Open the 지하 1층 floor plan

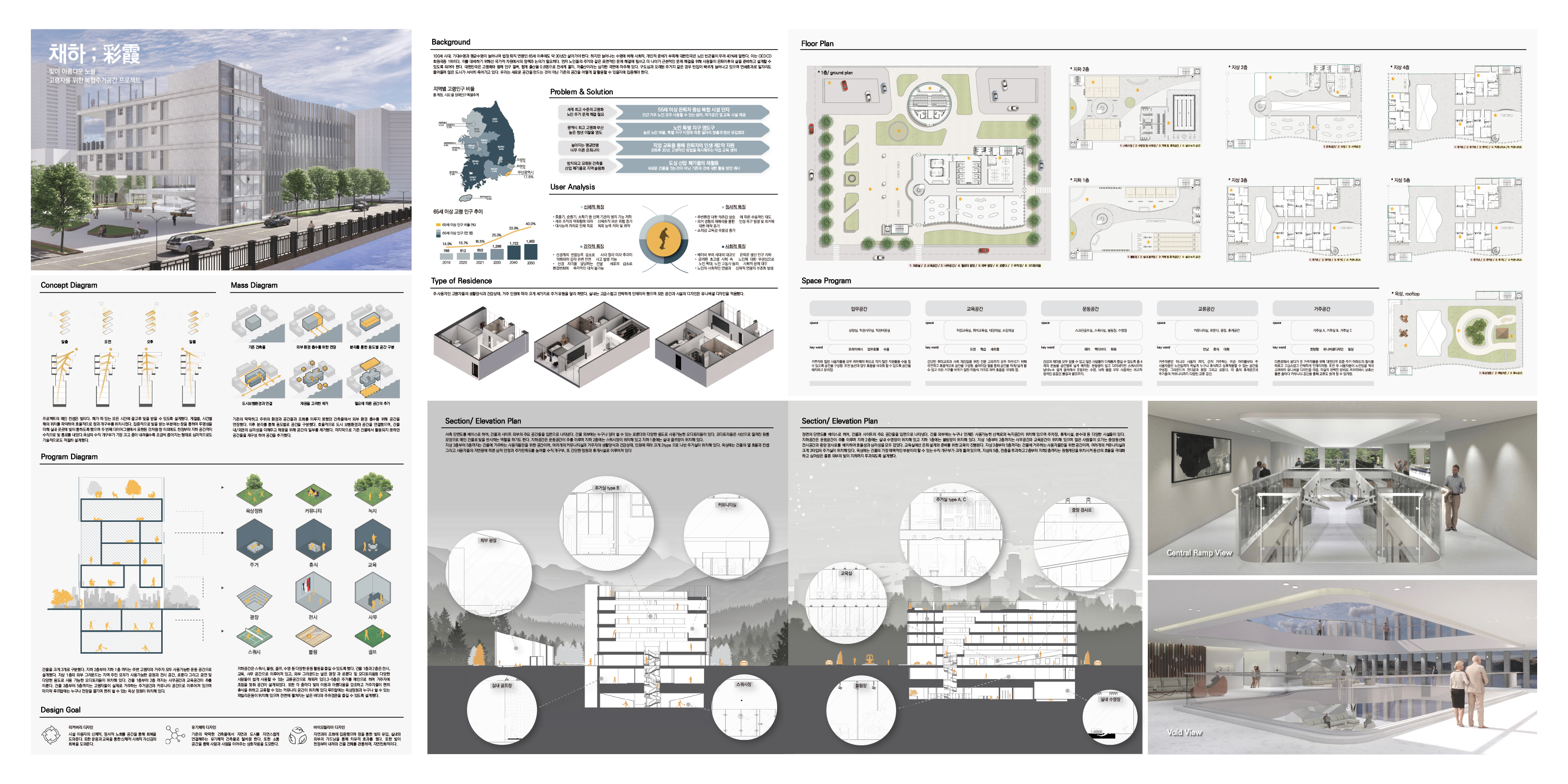[1135, 219]
